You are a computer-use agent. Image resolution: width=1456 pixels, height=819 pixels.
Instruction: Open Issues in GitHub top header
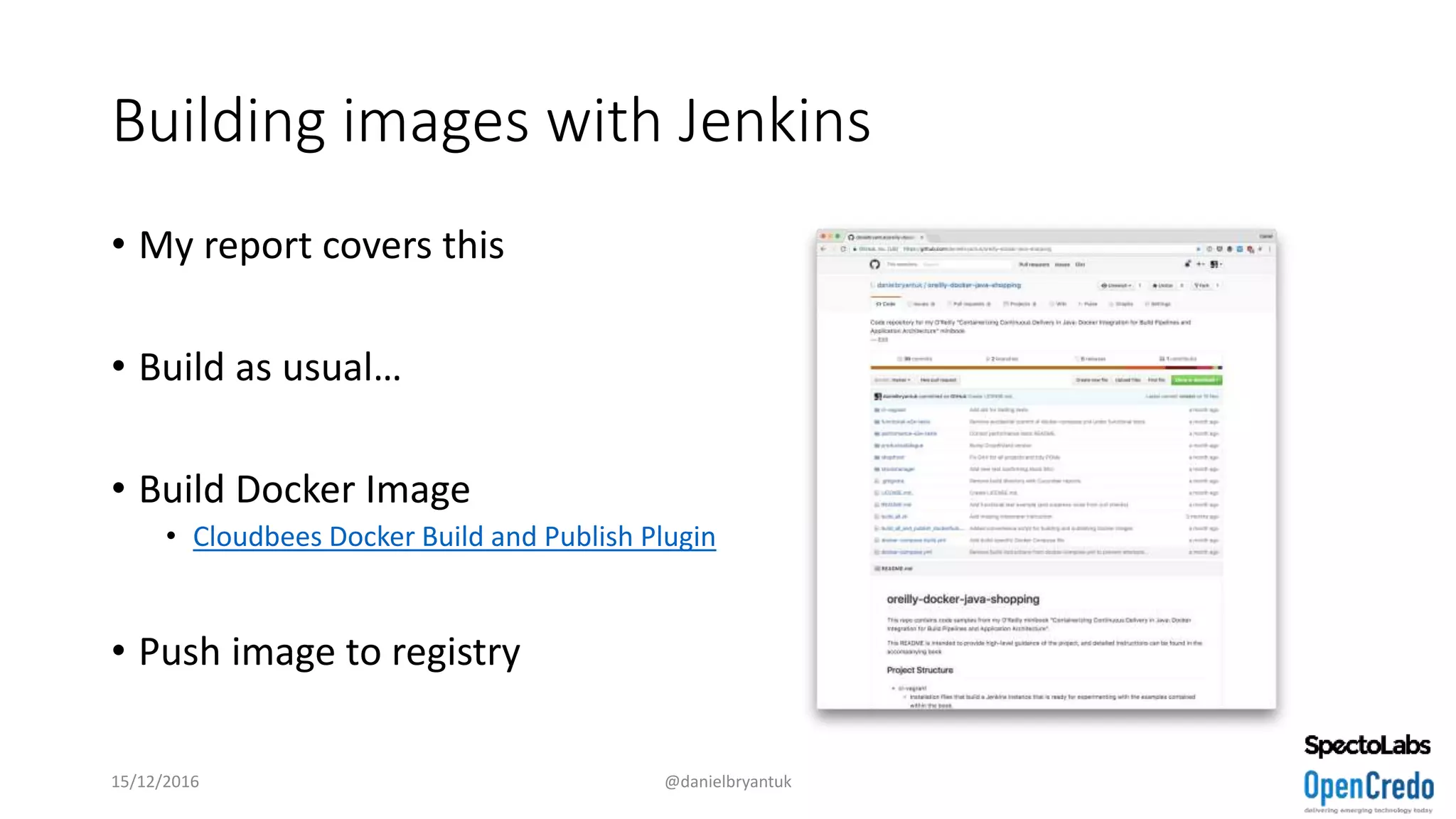[1062, 264]
